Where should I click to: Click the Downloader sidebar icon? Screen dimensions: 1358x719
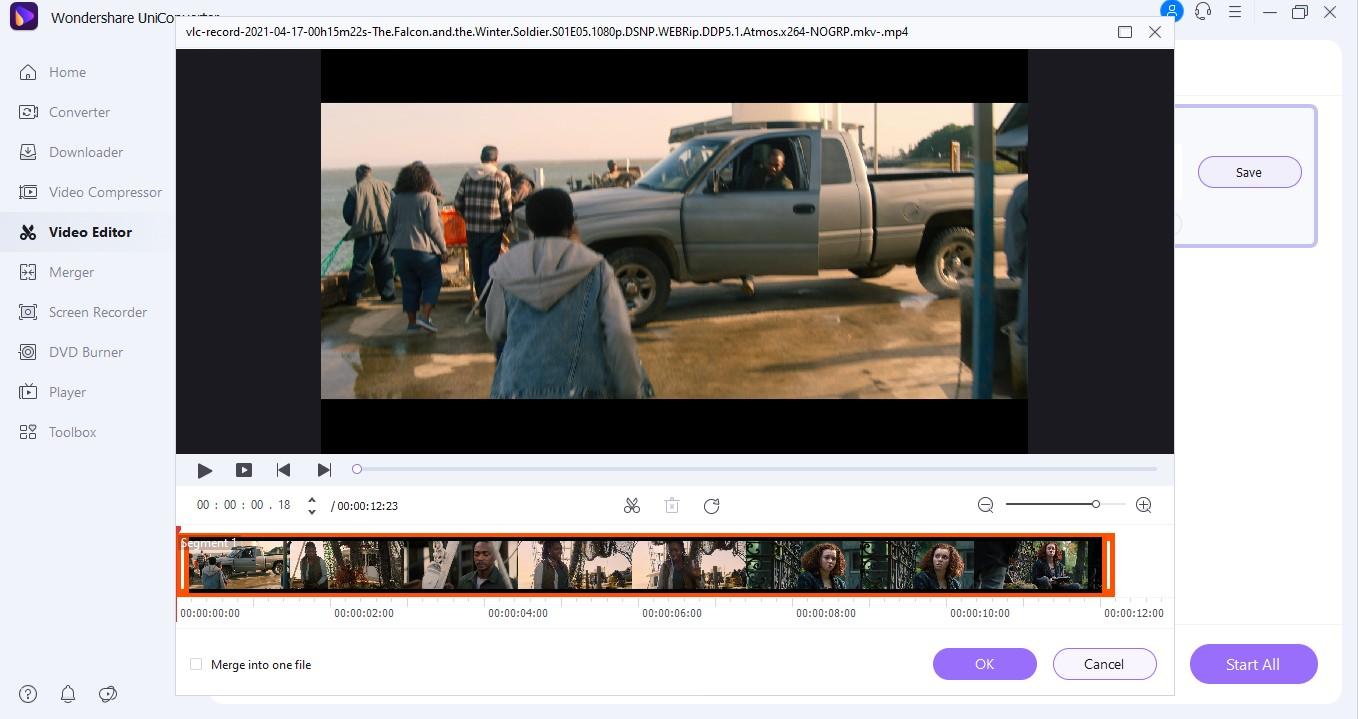click(x=29, y=152)
